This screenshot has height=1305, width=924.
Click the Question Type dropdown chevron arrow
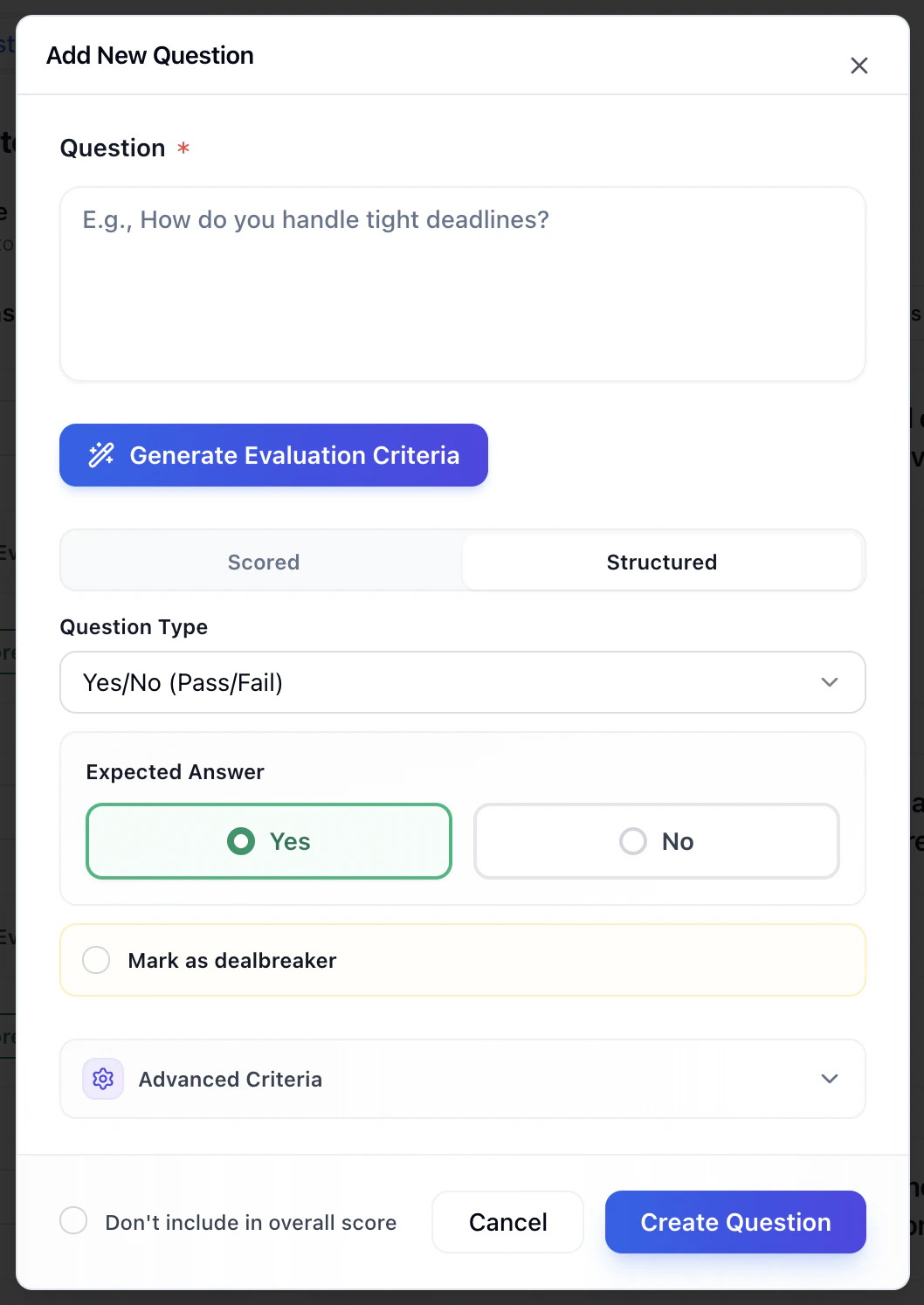(x=829, y=682)
